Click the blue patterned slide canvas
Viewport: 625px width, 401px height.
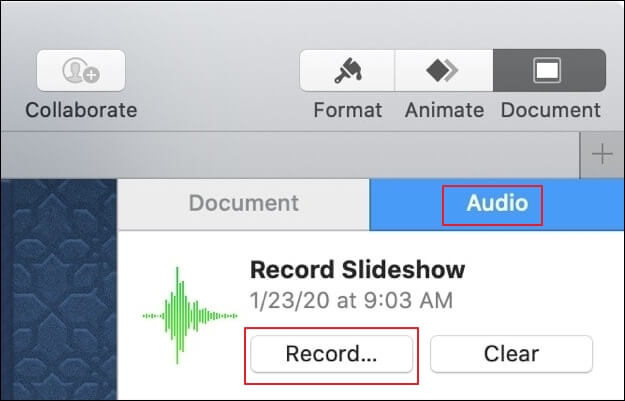(x=59, y=289)
